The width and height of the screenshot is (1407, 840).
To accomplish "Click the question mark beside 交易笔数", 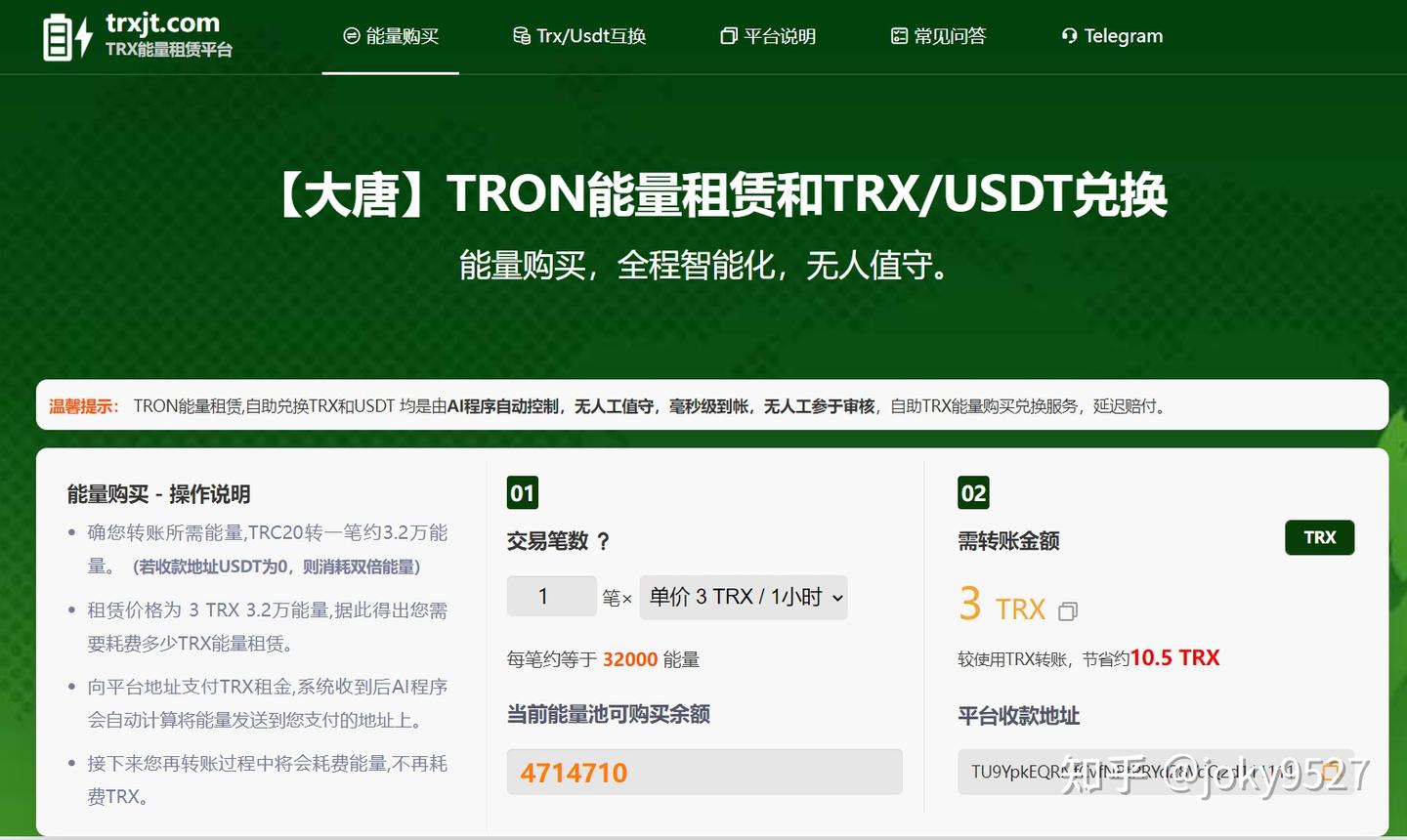I will click(603, 541).
